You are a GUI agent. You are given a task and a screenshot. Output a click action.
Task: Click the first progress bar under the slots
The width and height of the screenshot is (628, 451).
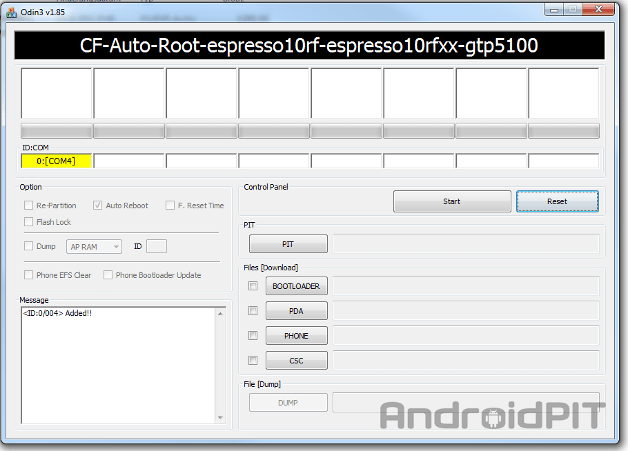click(x=56, y=131)
